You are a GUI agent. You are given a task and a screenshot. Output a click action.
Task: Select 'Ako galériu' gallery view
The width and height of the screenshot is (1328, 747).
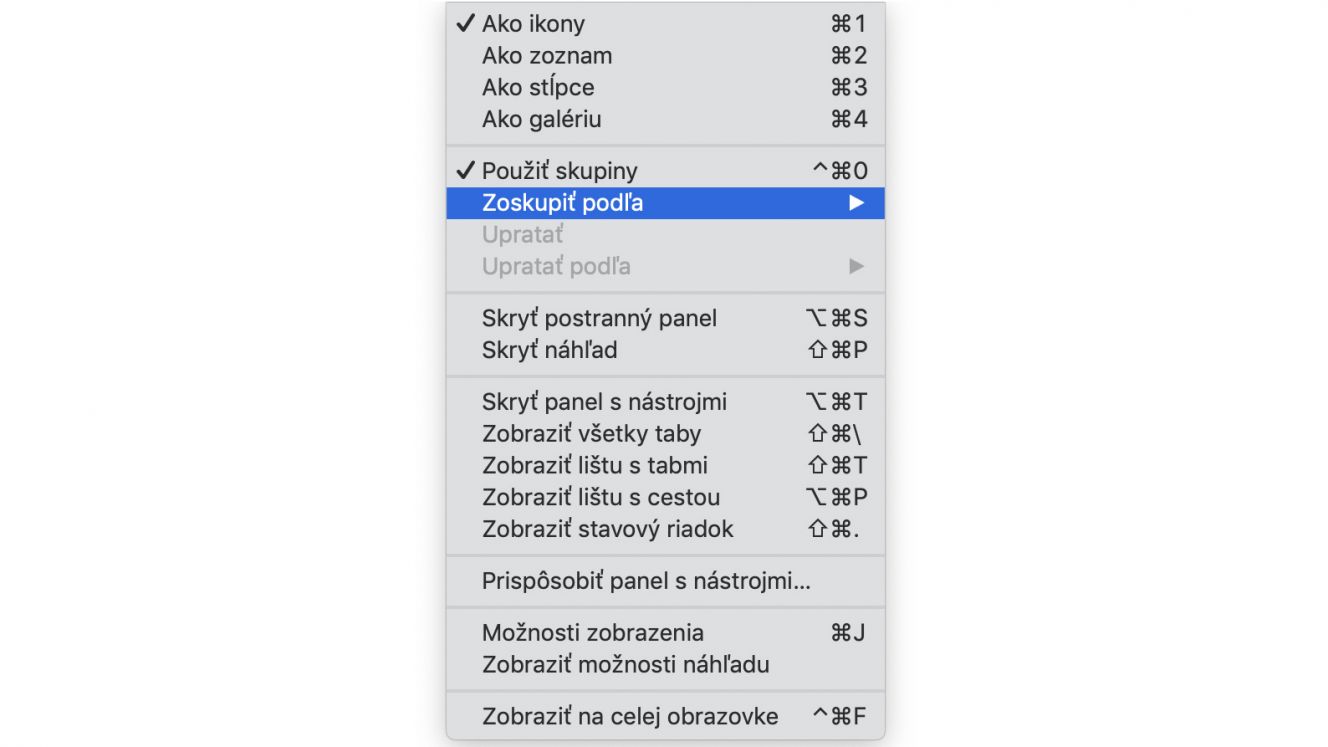tap(665, 120)
